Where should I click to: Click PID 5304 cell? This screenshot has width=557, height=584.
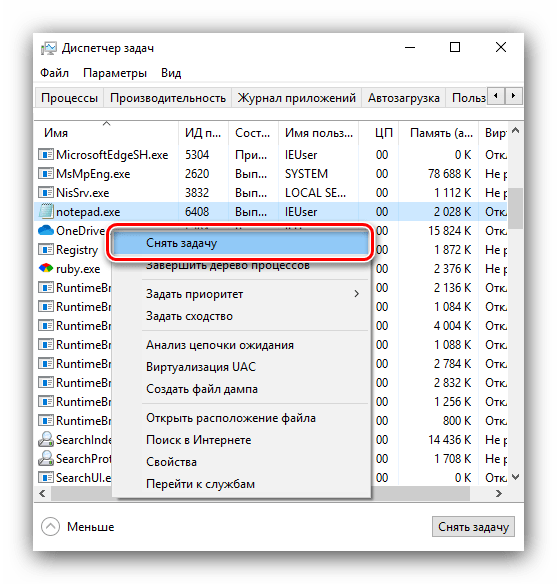click(x=197, y=155)
